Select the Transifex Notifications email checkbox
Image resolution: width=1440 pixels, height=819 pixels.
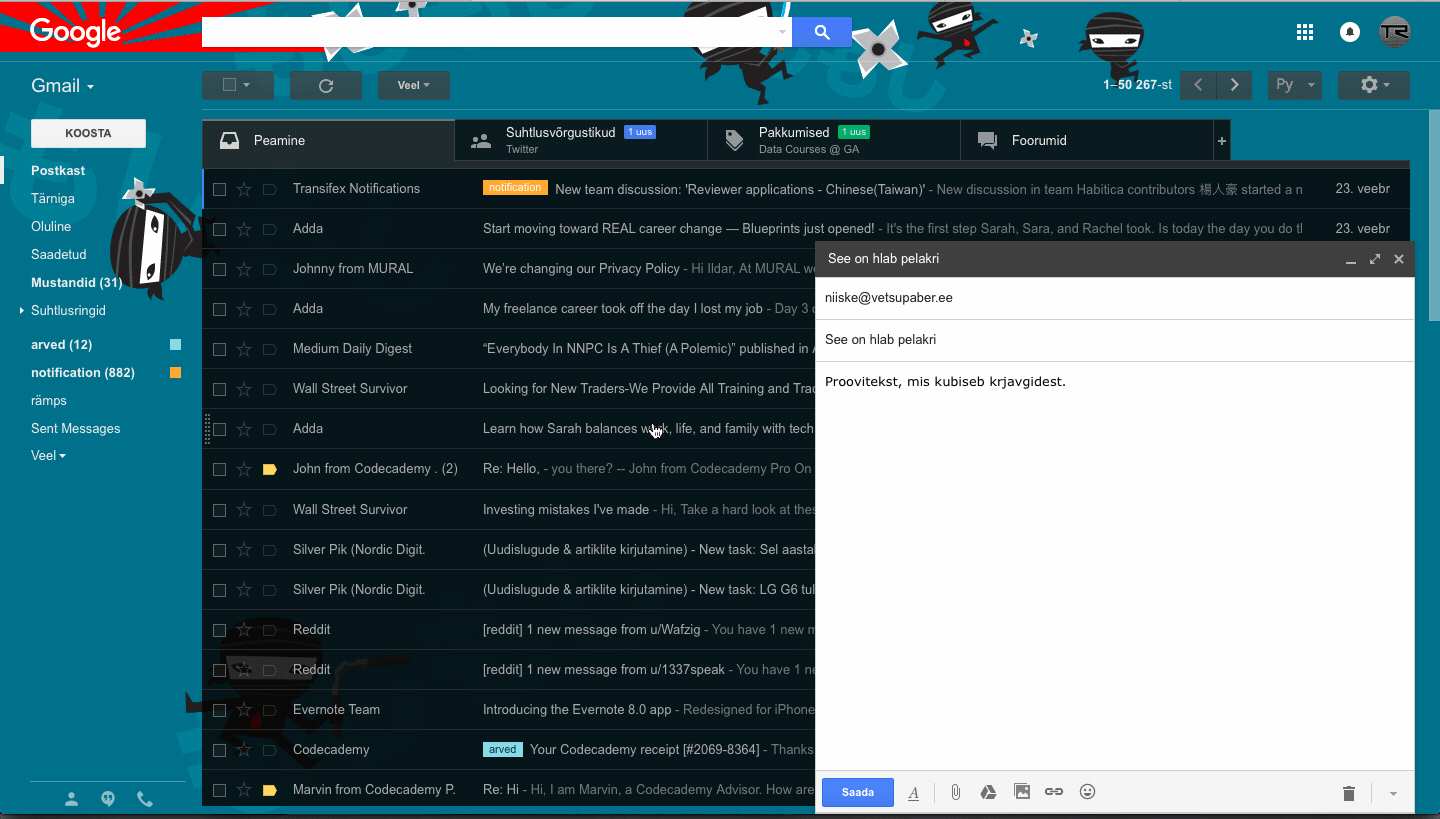pos(219,189)
